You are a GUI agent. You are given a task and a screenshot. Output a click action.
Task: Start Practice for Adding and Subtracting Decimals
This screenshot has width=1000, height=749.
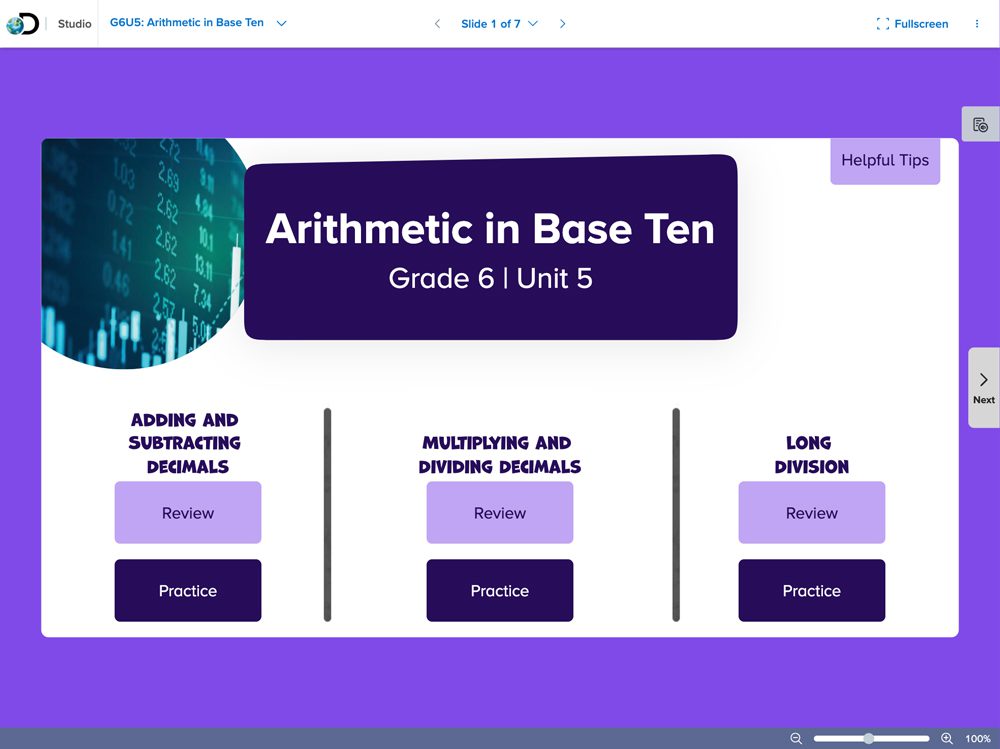pos(188,591)
